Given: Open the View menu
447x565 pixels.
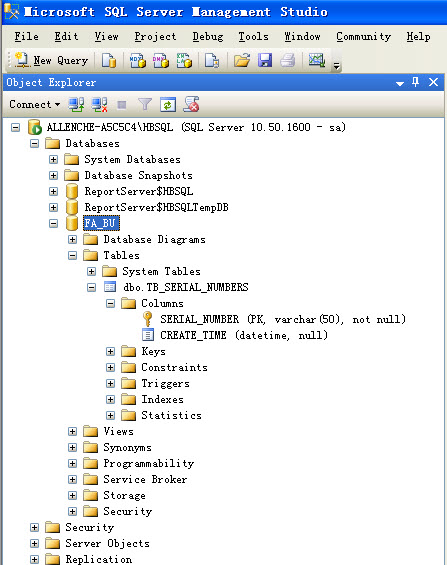Looking at the screenshot, I should tap(106, 37).
